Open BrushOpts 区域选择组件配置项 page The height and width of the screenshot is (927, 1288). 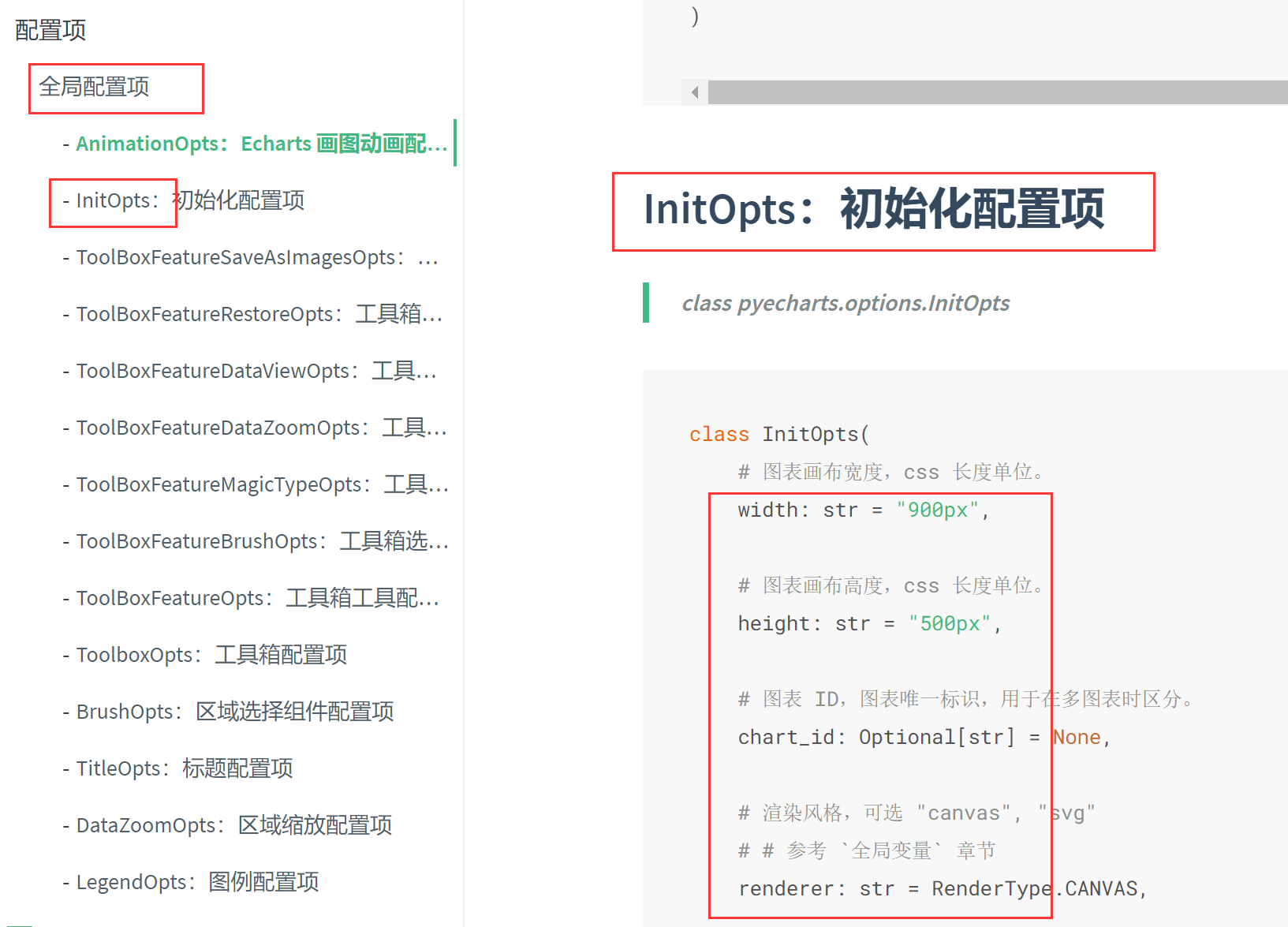coord(229,712)
